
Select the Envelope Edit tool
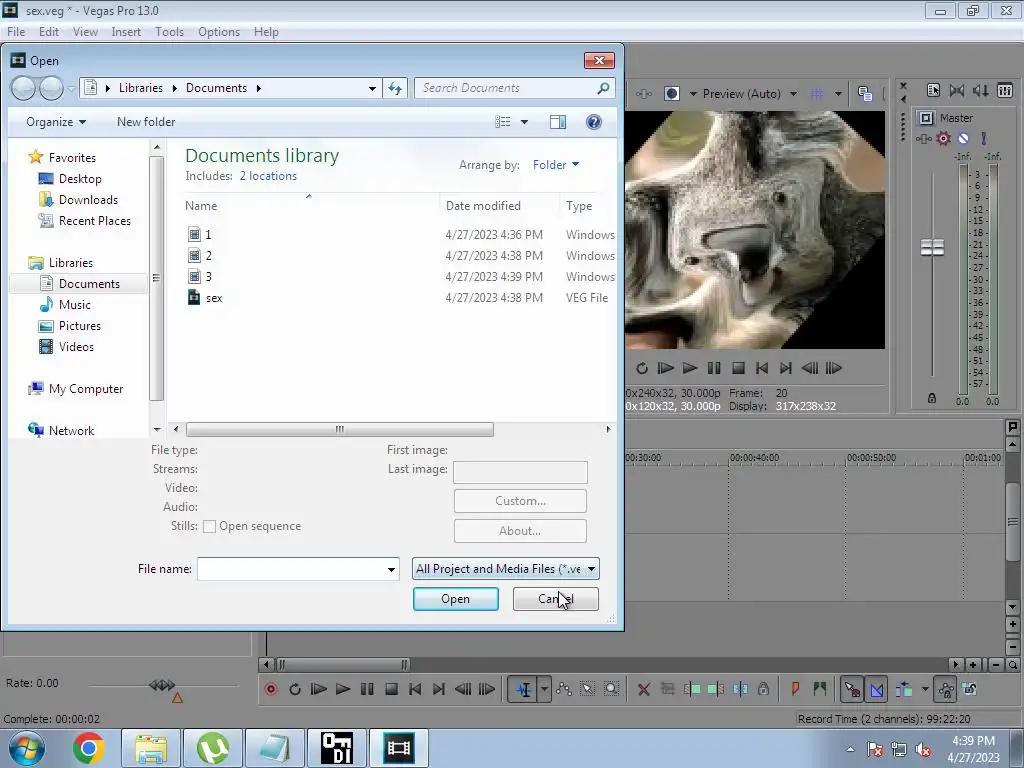click(564, 689)
